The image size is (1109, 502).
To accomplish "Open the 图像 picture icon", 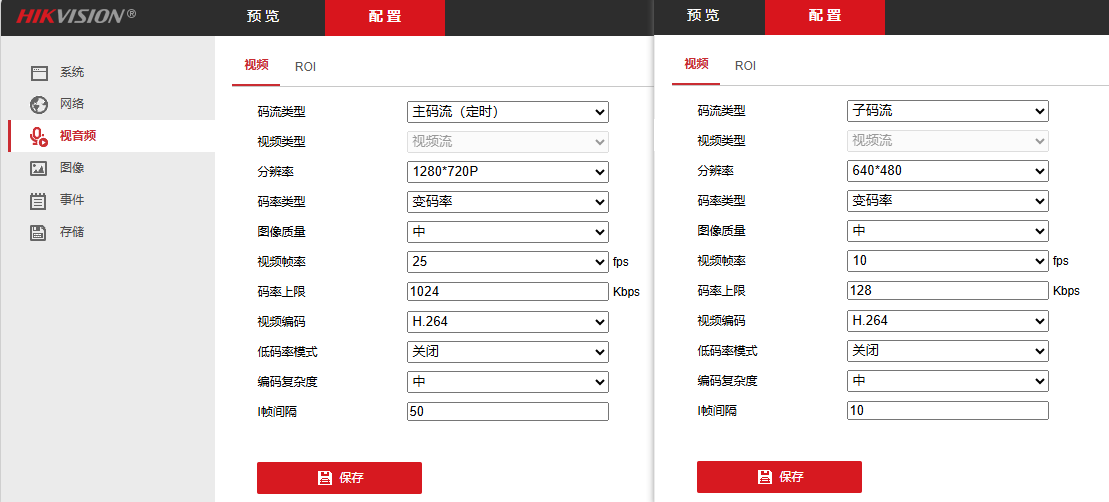I will (x=39, y=168).
